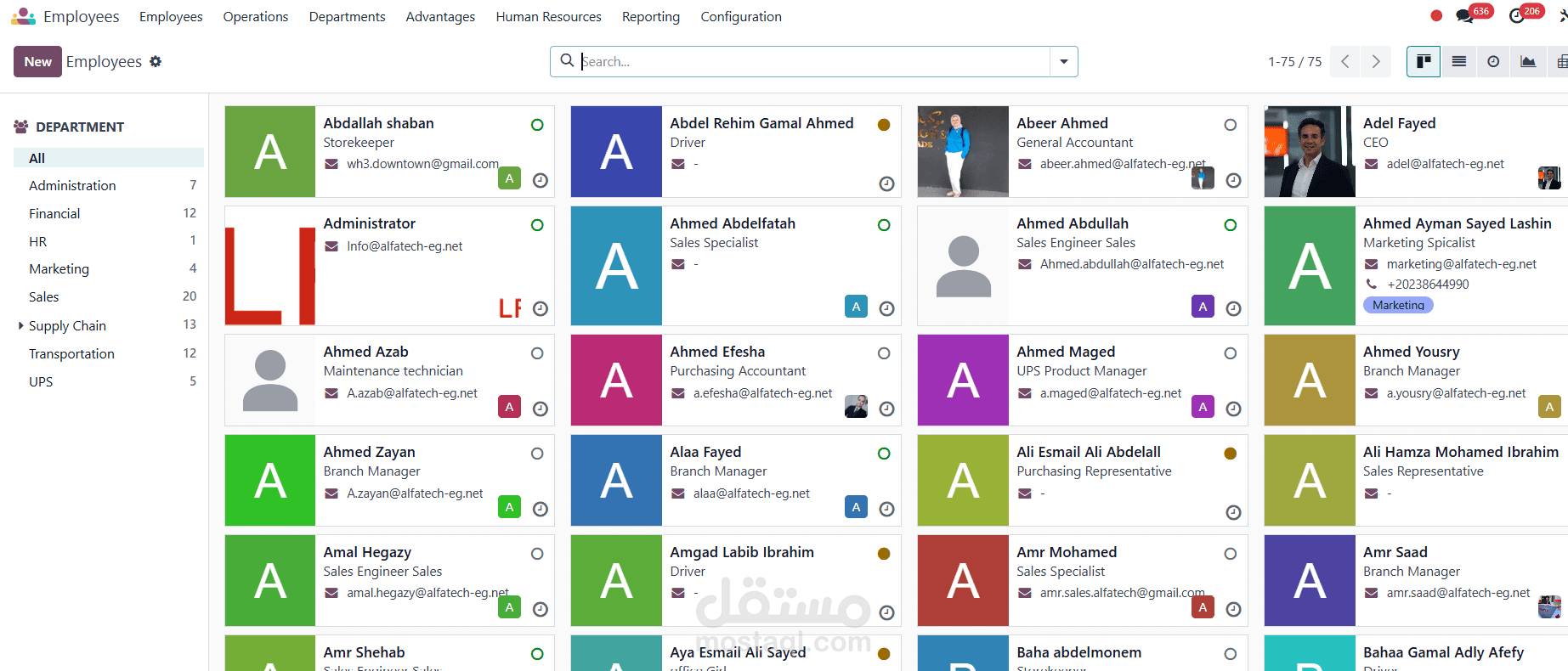The image size is (1568, 671).
Task: Click the purple user badge on Ahmed Abdullah card
Action: point(1203,307)
